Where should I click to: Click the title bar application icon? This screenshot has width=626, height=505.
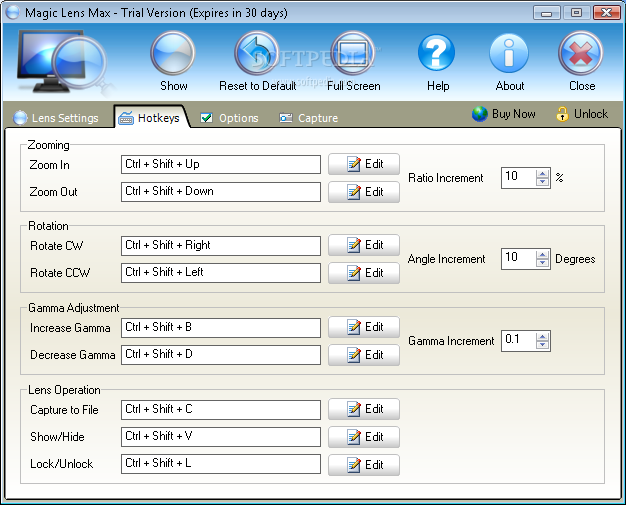[13, 13]
